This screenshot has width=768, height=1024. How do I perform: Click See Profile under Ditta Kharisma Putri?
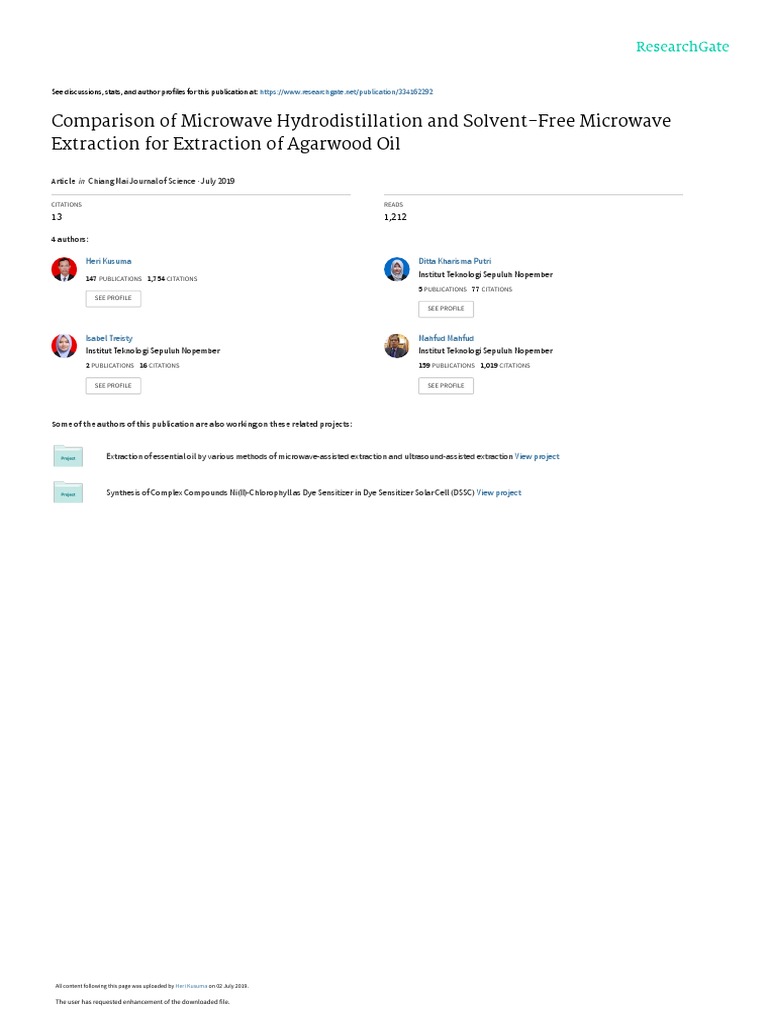pyautogui.click(x=446, y=308)
